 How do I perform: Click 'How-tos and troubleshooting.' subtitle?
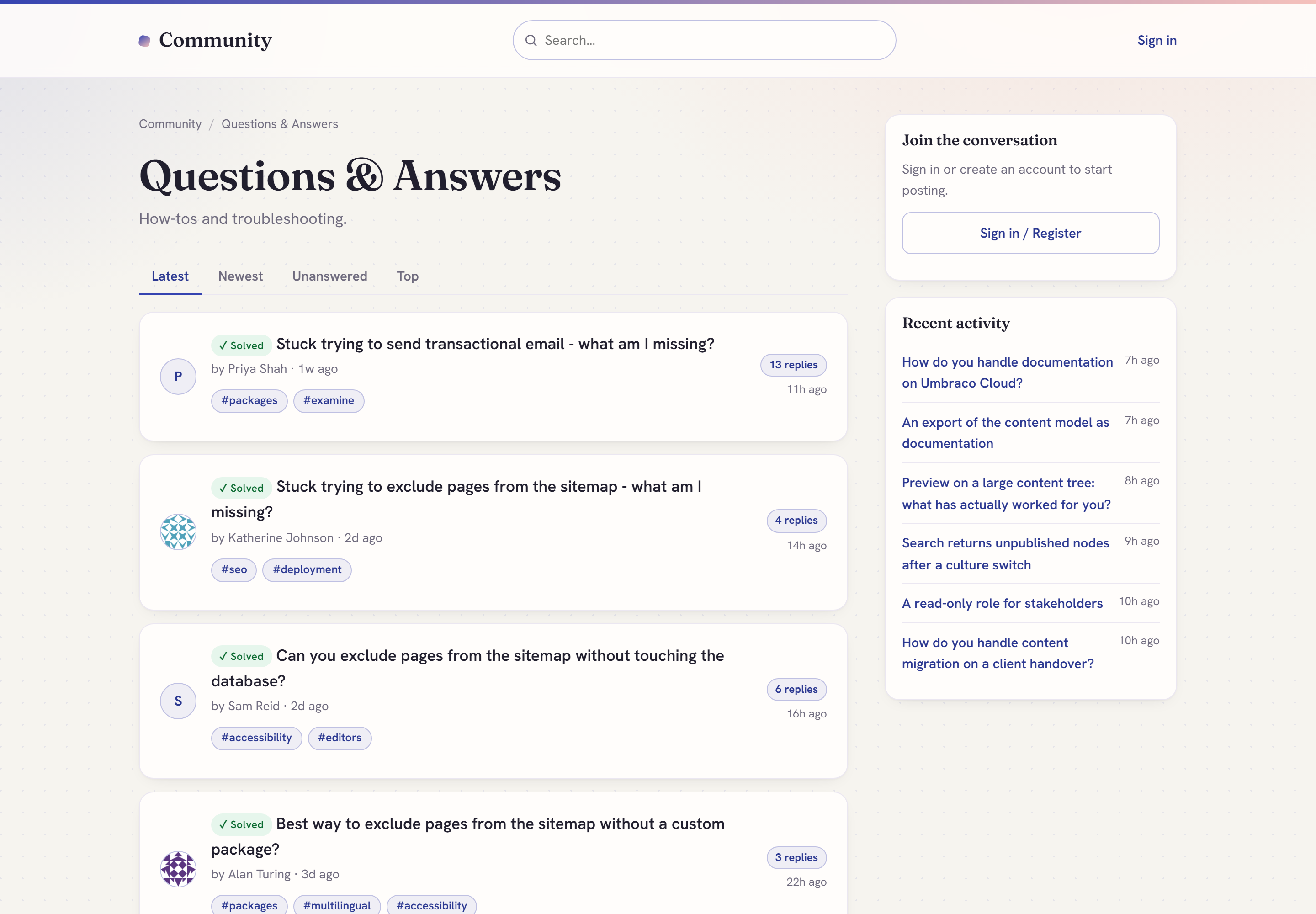[x=243, y=219]
